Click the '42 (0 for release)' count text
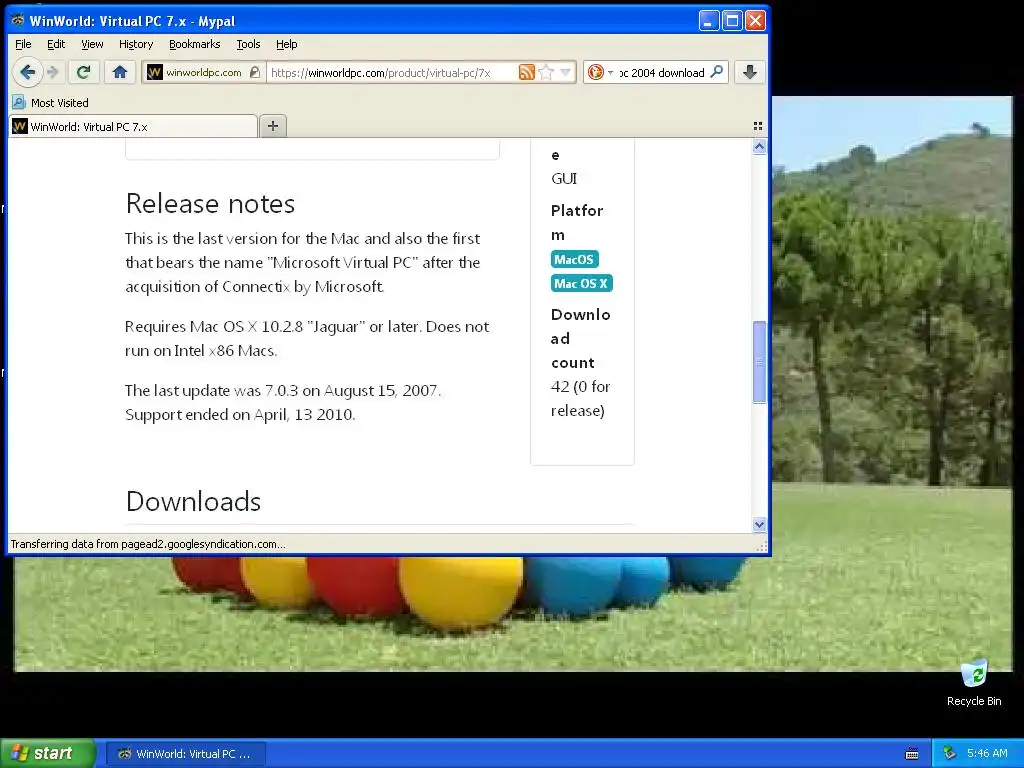This screenshot has height=768, width=1024. click(x=580, y=398)
